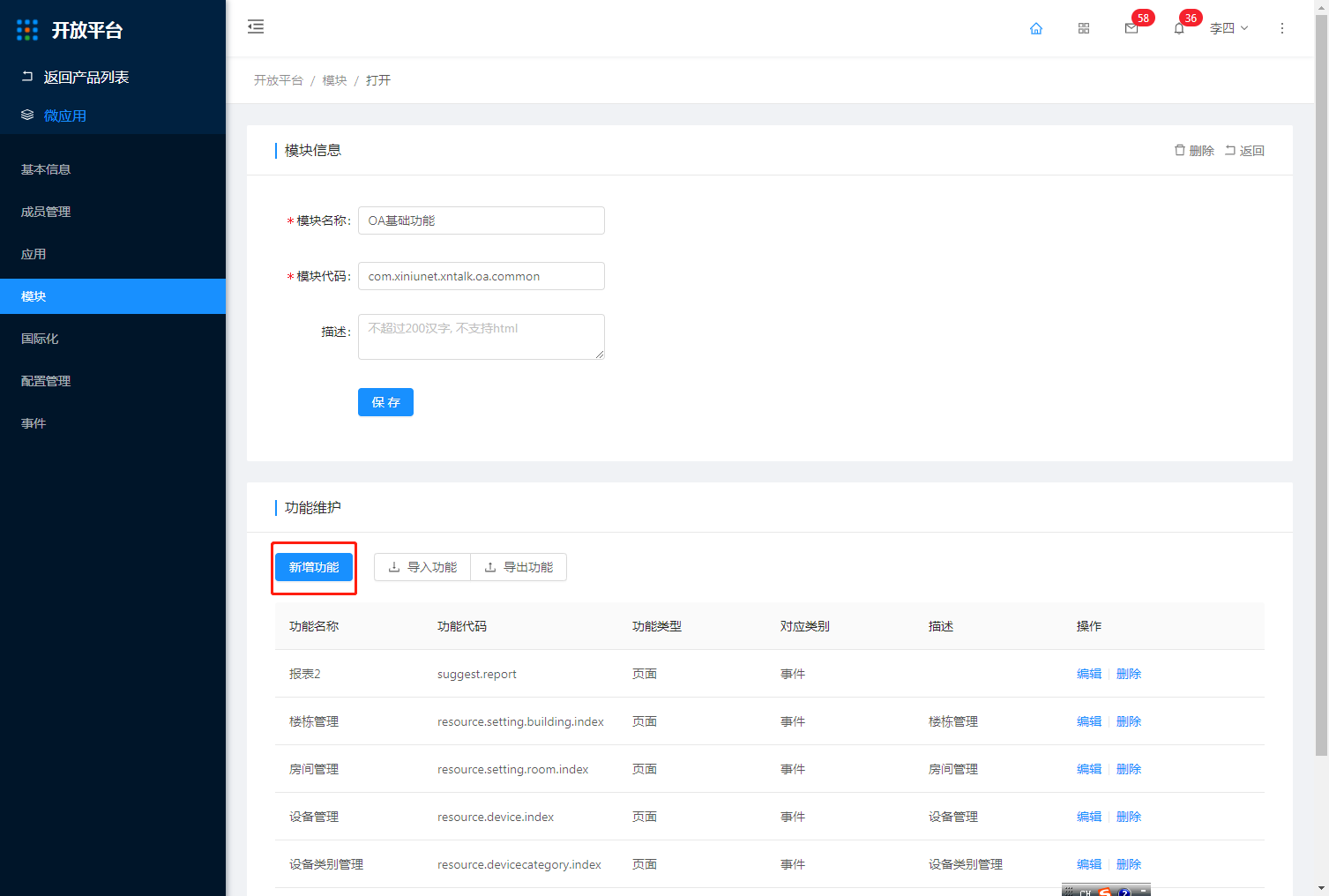This screenshot has height=896, width=1329.
Task: Click the 导出功能 button
Action: (519, 567)
